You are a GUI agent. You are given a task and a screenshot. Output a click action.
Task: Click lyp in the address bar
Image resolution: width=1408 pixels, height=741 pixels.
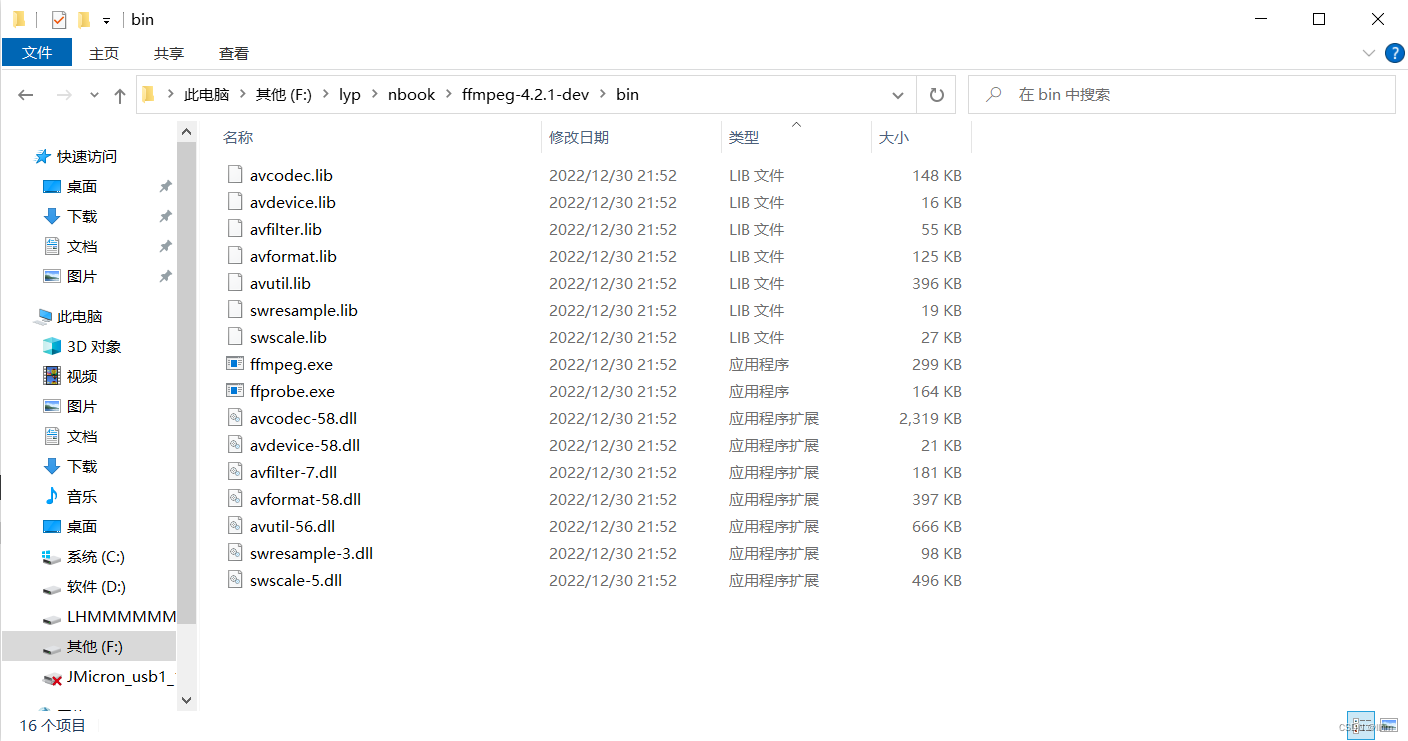(x=350, y=95)
